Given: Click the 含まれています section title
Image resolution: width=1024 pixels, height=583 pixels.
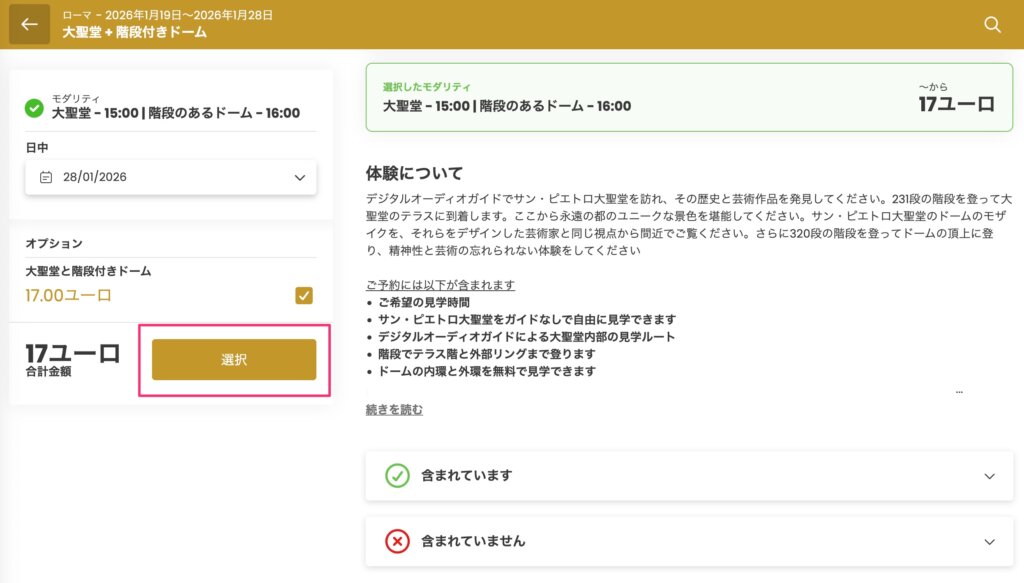Looking at the screenshot, I should pyautogui.click(x=466, y=476).
